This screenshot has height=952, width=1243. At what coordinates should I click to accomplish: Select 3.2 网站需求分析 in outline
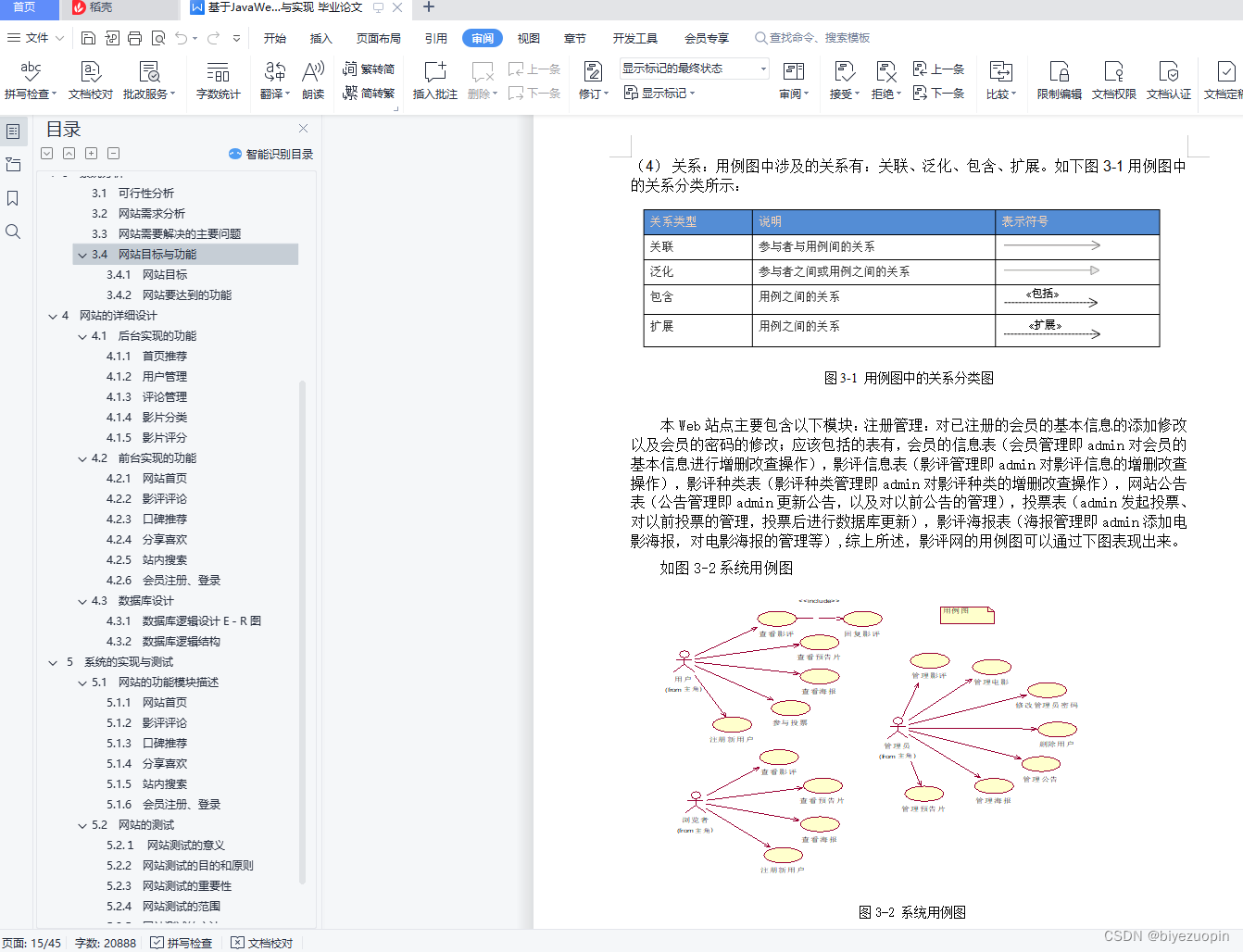138,214
